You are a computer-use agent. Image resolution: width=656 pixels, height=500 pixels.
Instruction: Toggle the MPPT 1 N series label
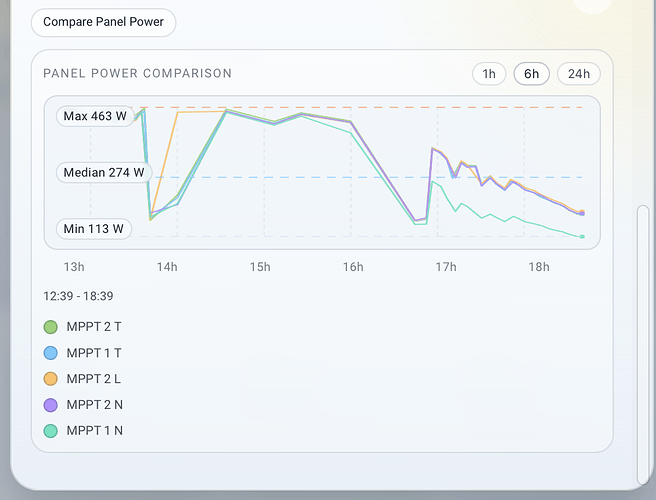(95, 431)
